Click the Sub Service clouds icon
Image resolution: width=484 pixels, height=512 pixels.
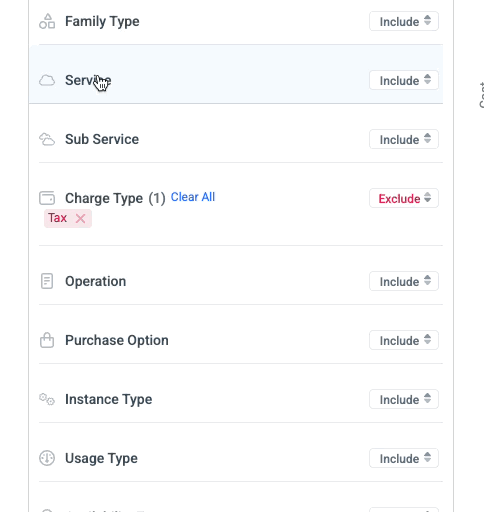click(47, 139)
